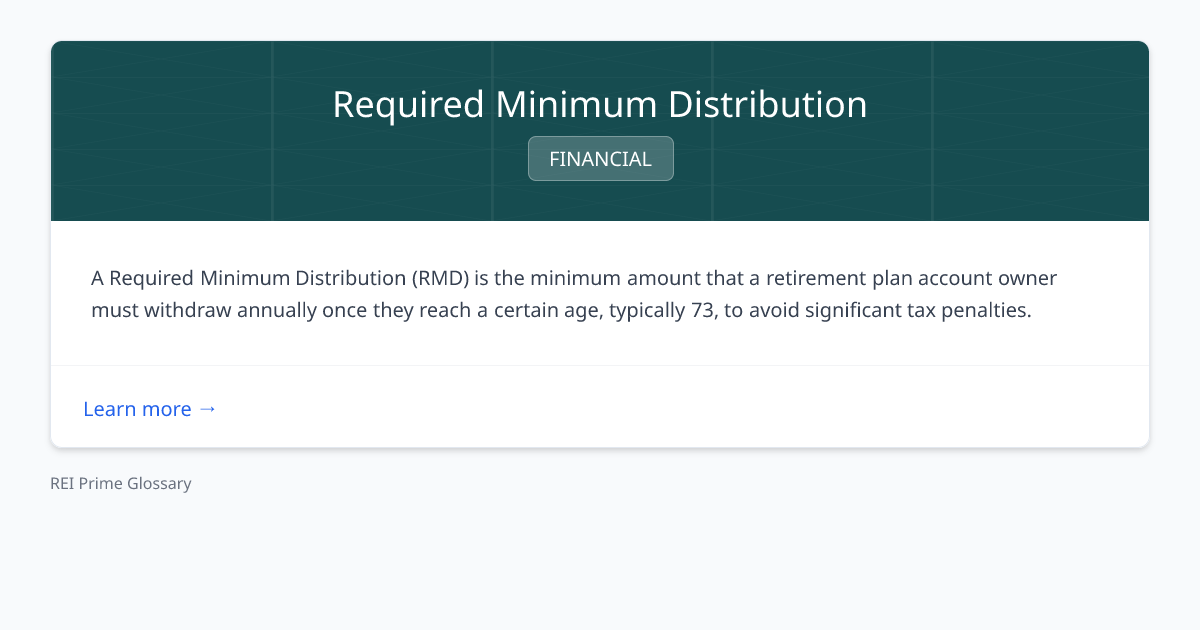Click the Required Minimum Distribution title
Image resolution: width=1200 pixels, height=630 pixels.
click(600, 104)
